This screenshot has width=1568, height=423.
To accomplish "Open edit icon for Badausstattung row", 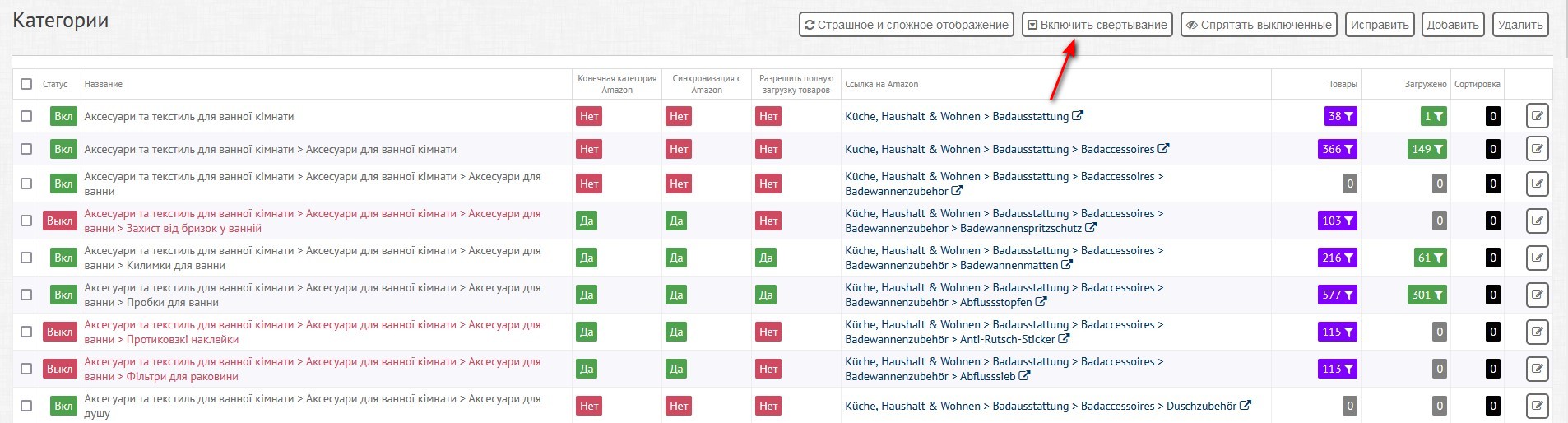I will (1537, 116).
